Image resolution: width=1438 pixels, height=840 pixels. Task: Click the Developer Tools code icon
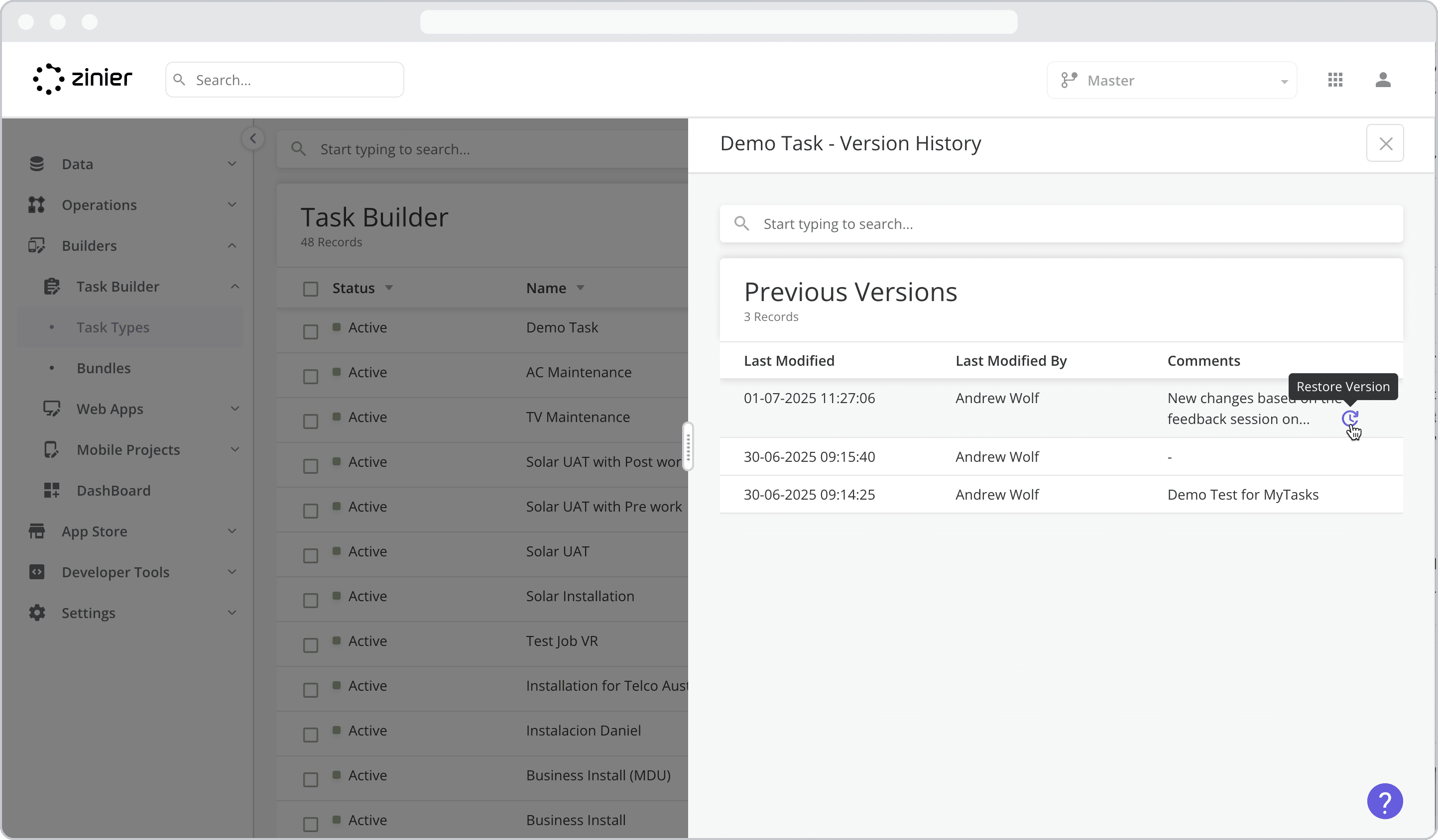coord(36,572)
